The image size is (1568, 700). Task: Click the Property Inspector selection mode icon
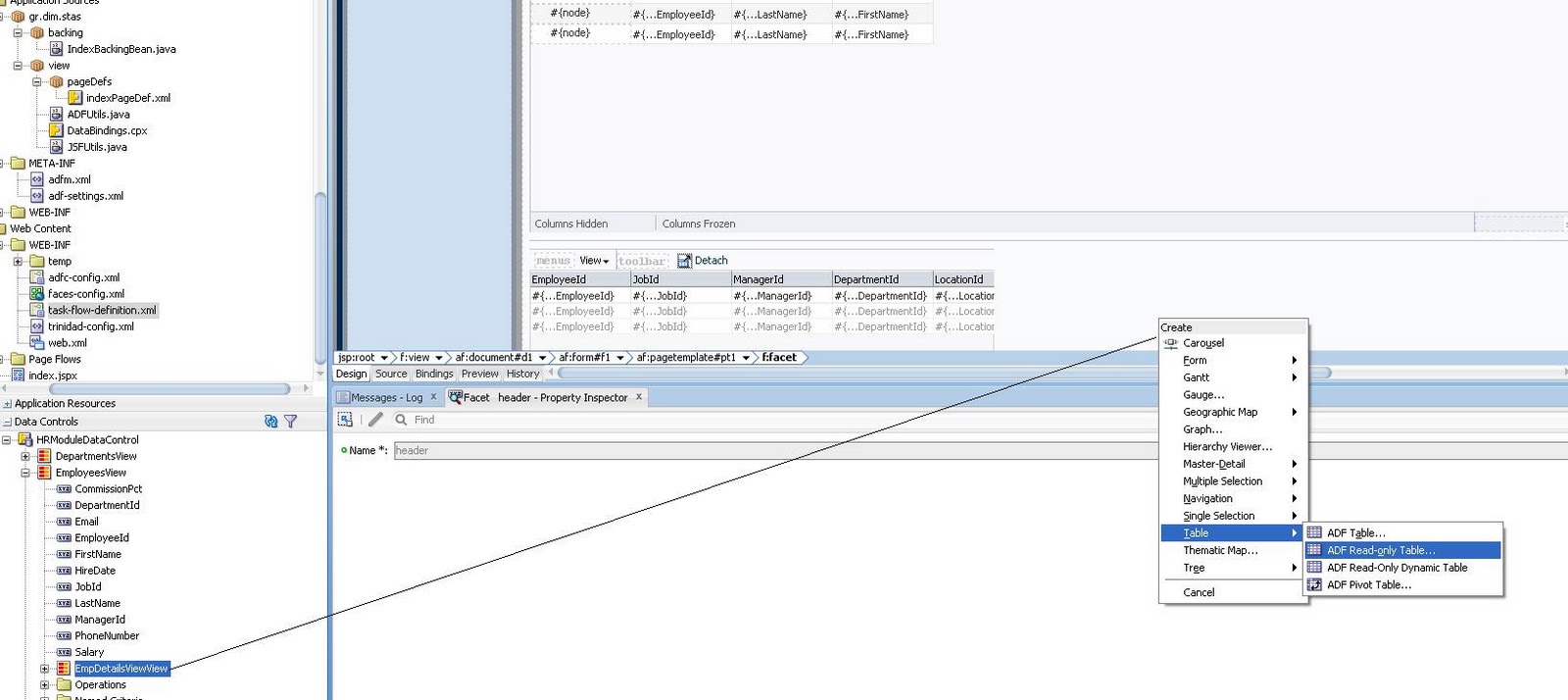345,420
